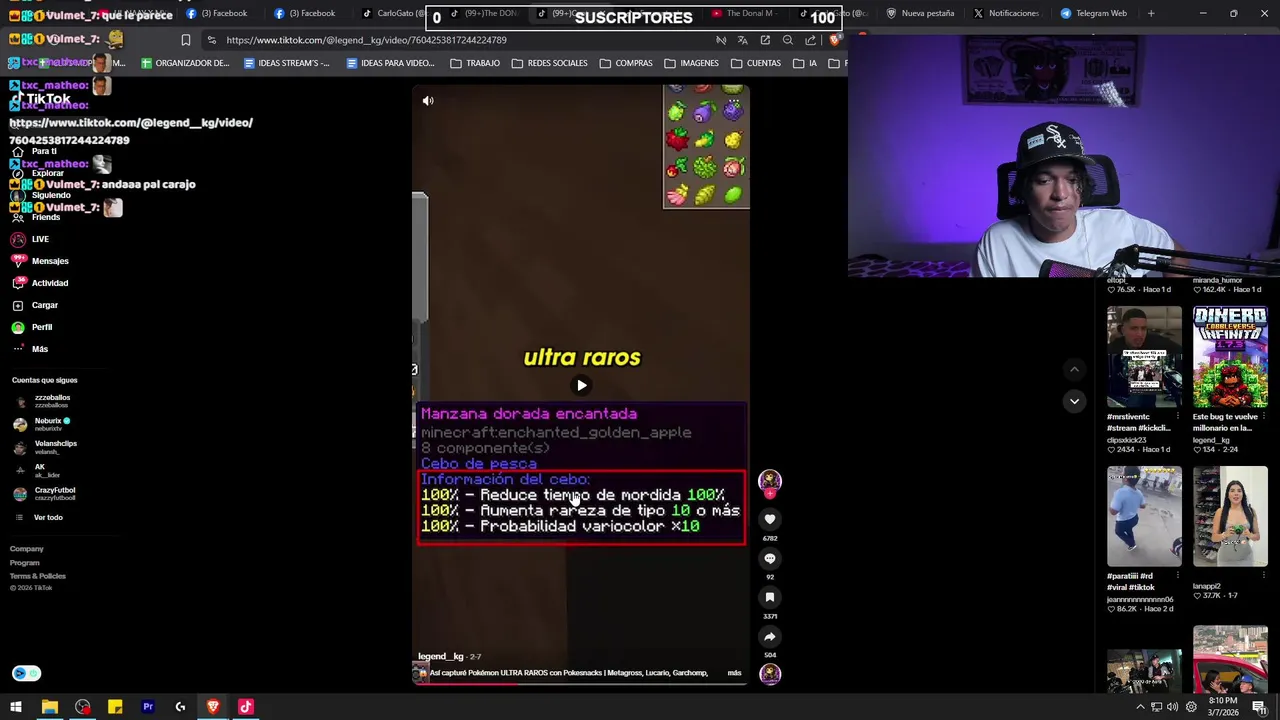Open page in external window icon
This screenshot has width=1280, height=720.
pos(765,40)
